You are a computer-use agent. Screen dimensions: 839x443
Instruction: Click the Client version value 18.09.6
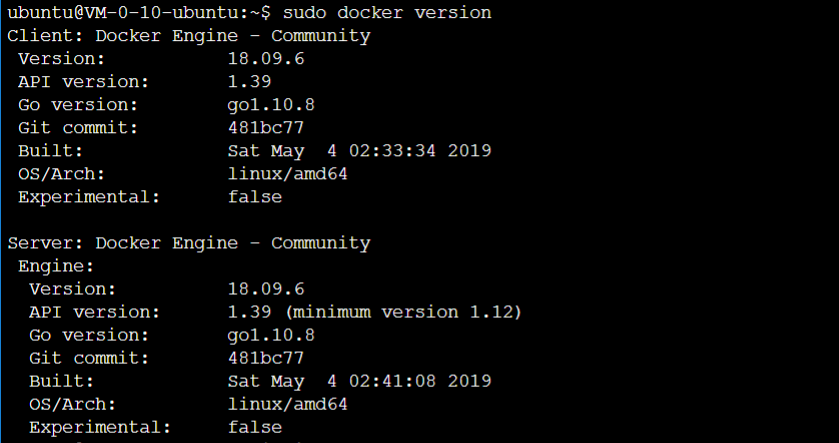point(266,59)
